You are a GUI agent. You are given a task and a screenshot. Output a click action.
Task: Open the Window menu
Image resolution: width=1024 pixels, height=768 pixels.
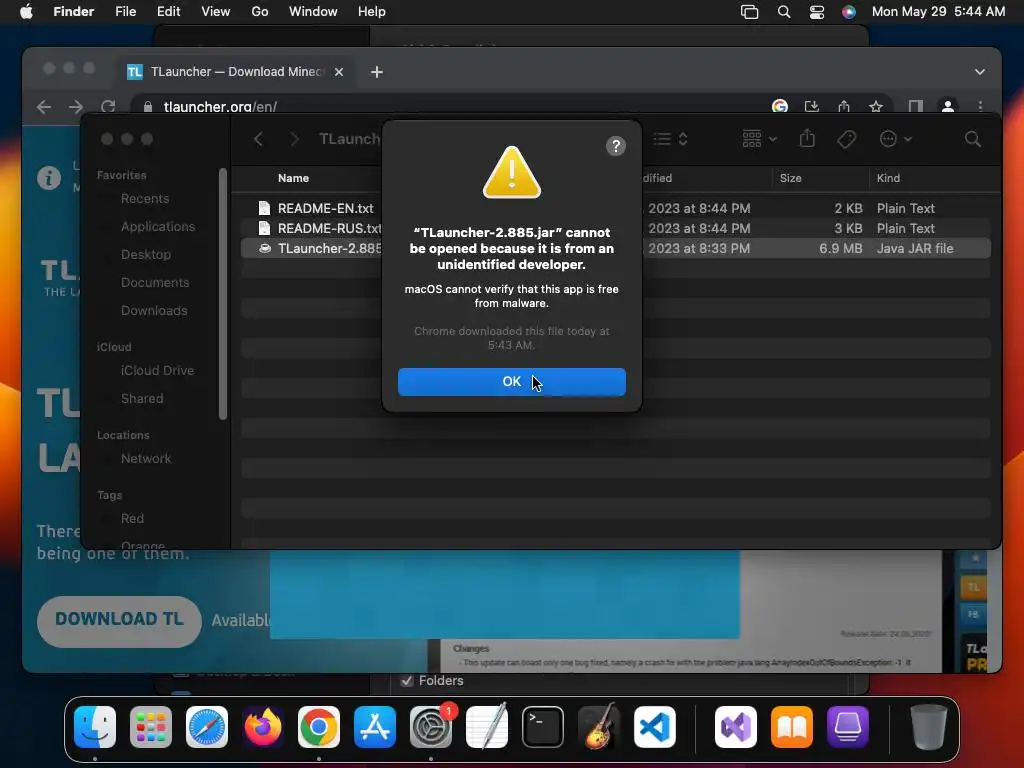[x=313, y=12]
